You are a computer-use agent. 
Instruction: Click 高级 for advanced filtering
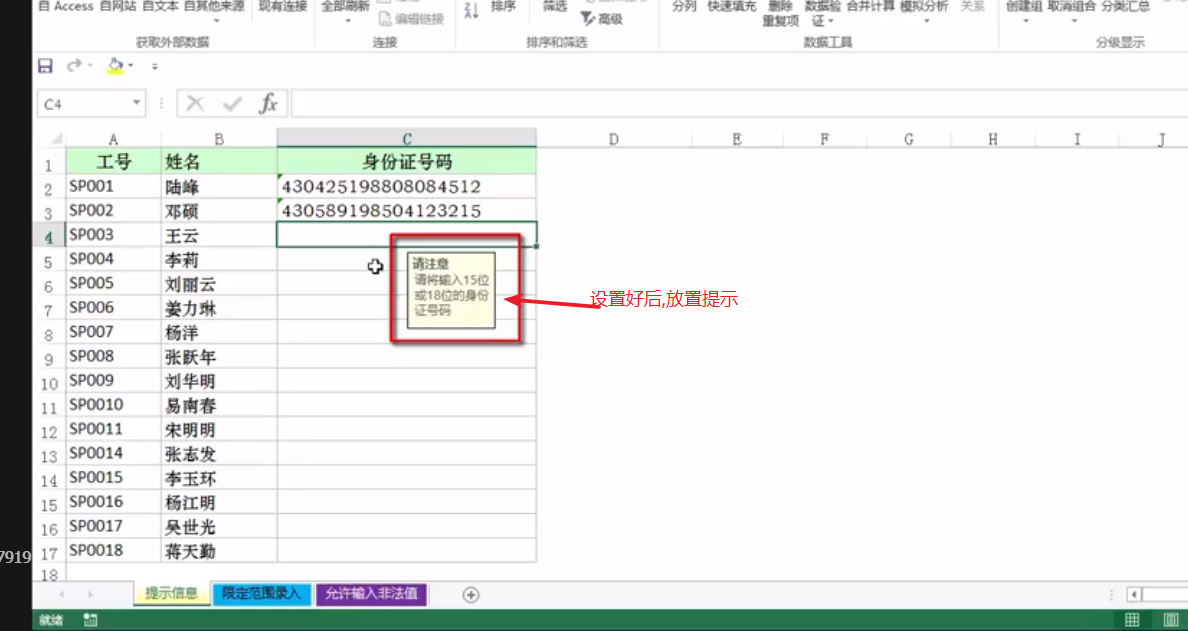(608, 18)
